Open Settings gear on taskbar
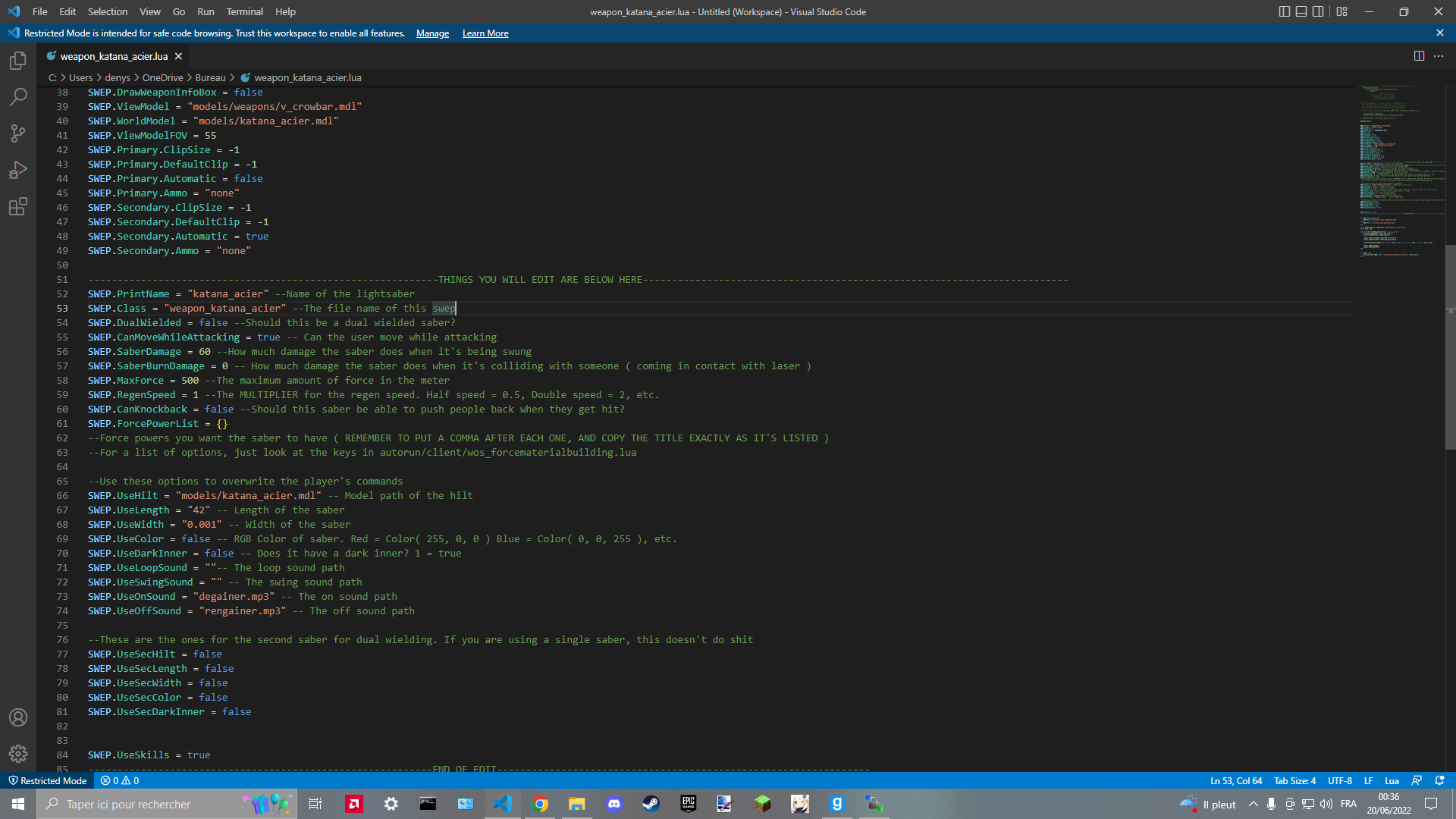1456x819 pixels. coord(391,804)
